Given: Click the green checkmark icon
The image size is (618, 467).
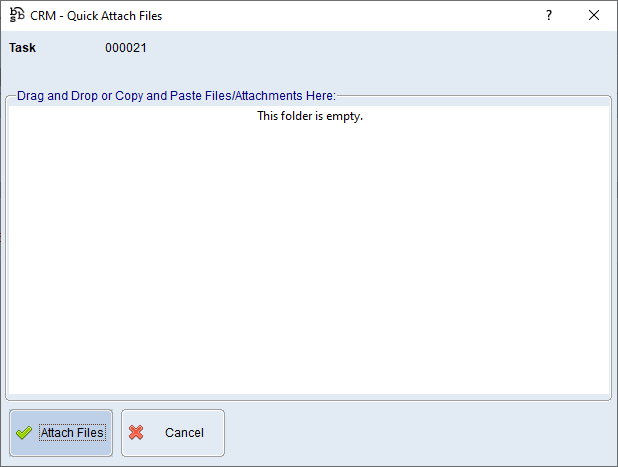Looking at the screenshot, I should (x=24, y=433).
